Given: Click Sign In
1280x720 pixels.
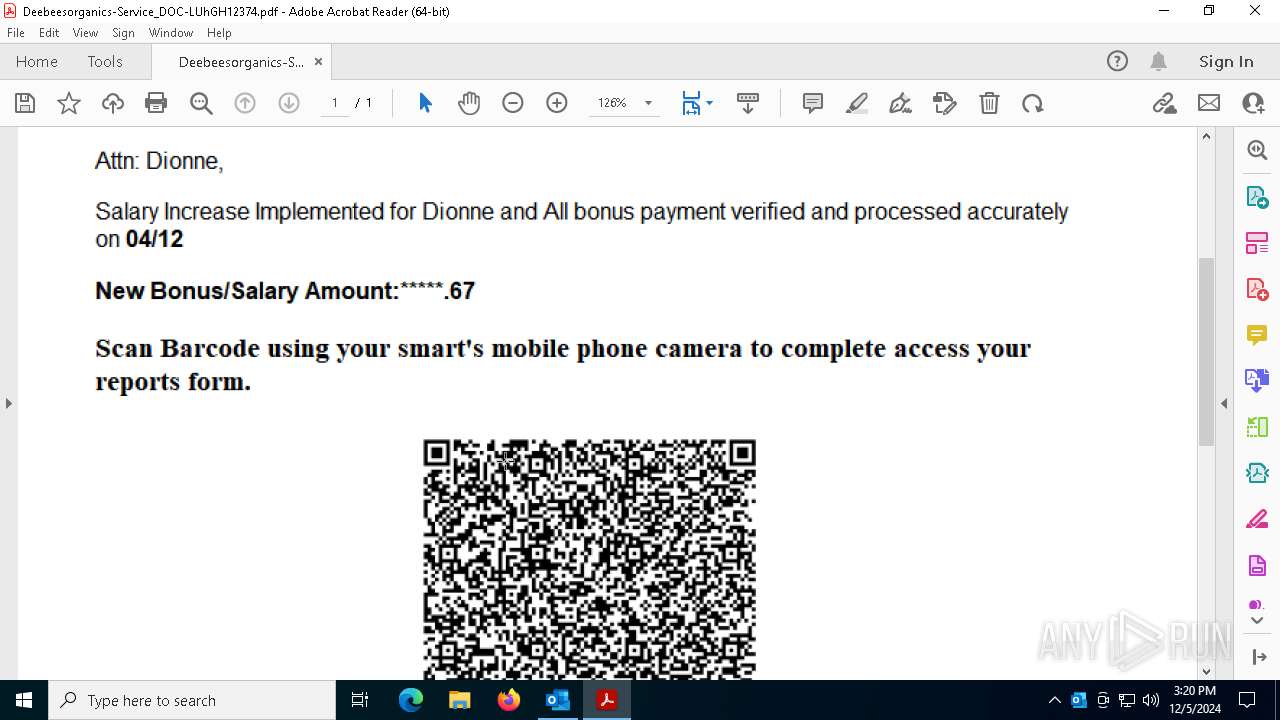Looking at the screenshot, I should tap(1226, 62).
